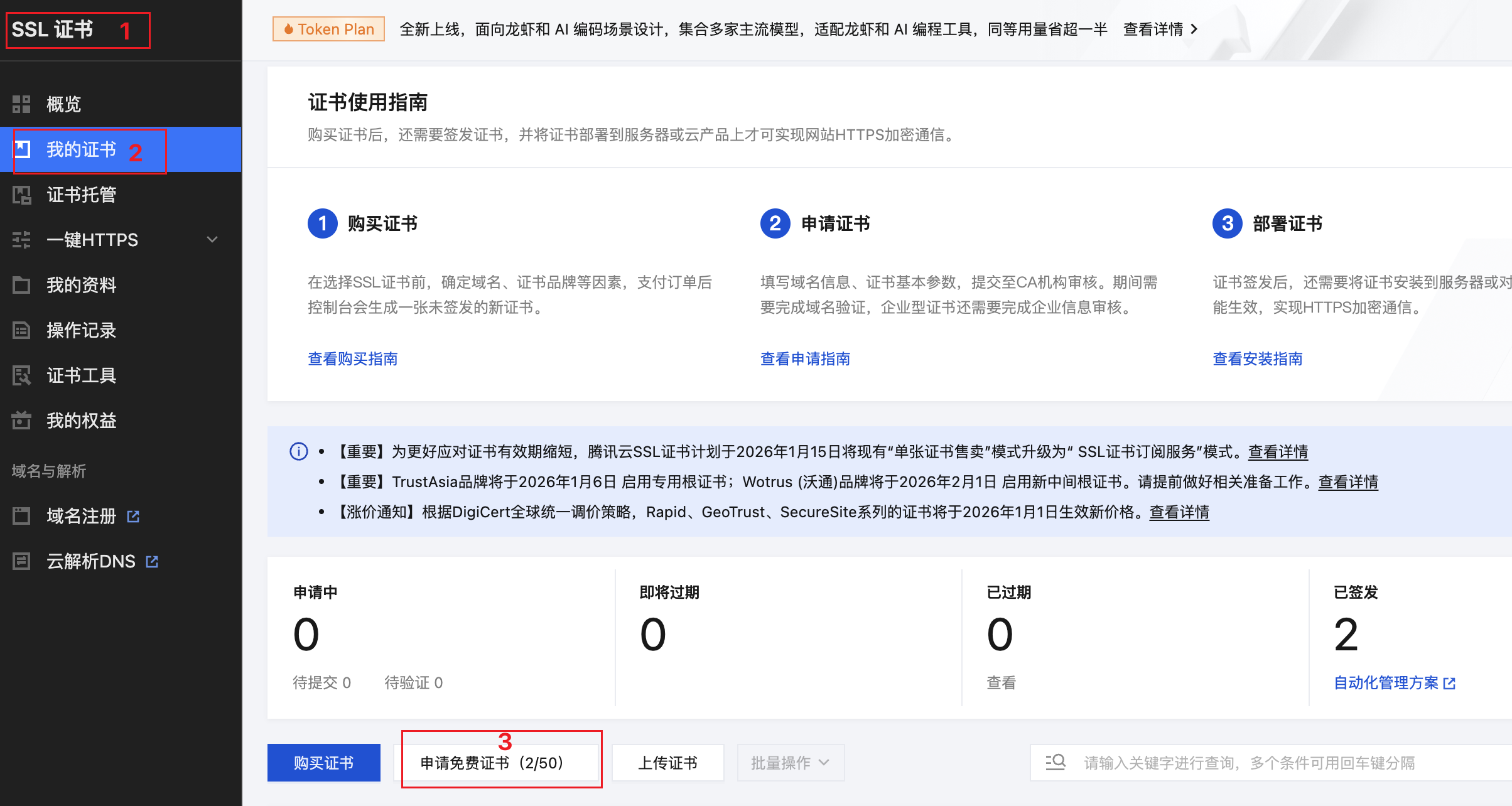Viewport: 1512px width, 806px height.
Task: Select the 操作记录 records sidebar icon
Action: coord(22,330)
